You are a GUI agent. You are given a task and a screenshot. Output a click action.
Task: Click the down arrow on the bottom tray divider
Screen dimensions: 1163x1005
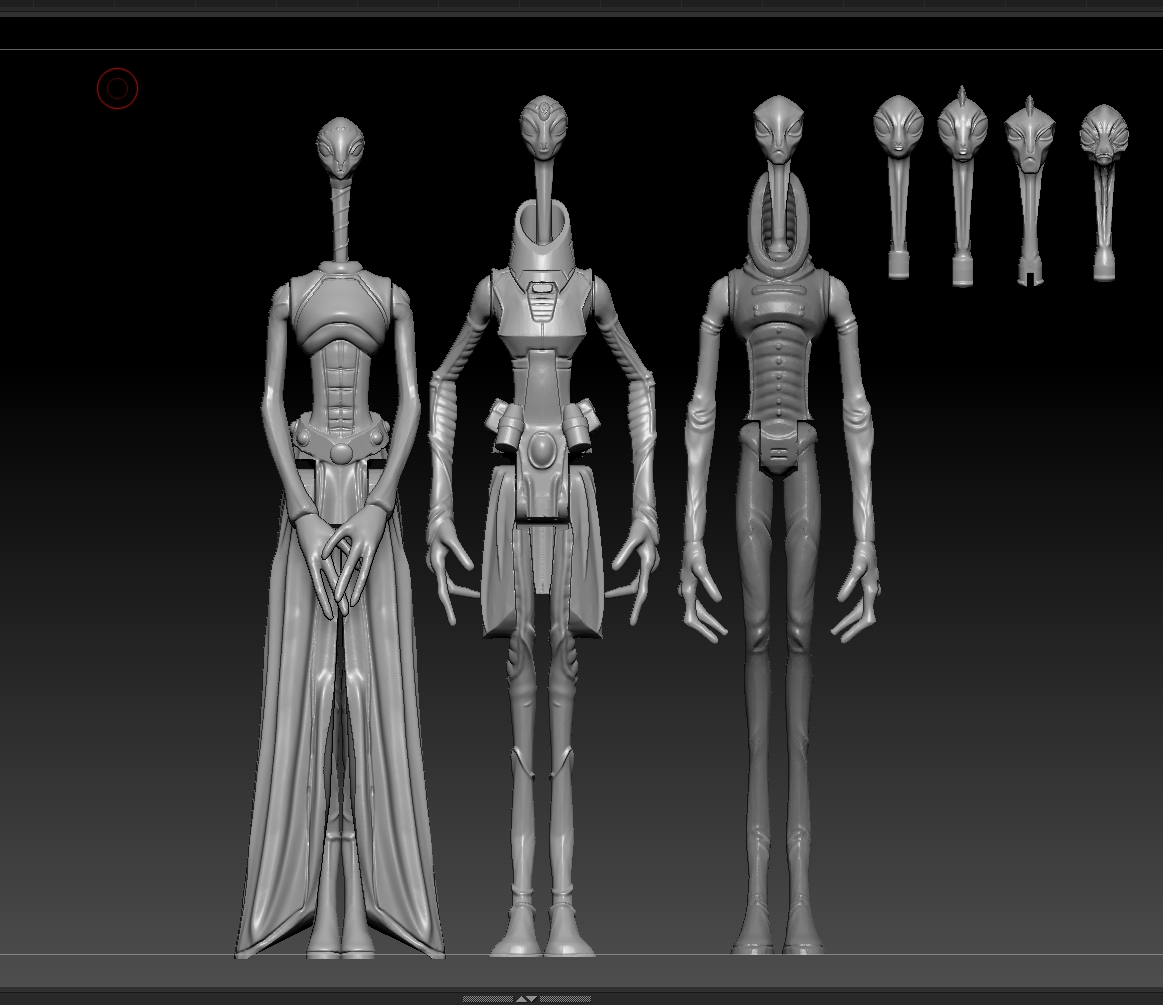[532, 999]
